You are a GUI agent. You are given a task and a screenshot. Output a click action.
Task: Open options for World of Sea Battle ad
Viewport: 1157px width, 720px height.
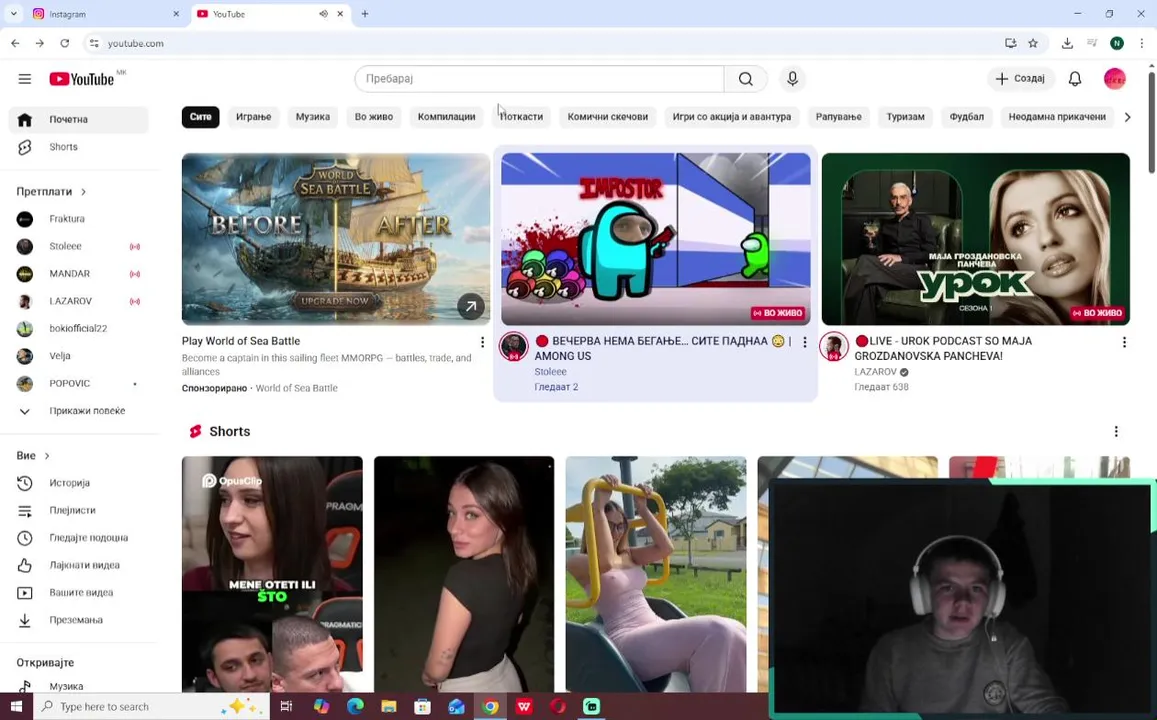pyautogui.click(x=482, y=342)
